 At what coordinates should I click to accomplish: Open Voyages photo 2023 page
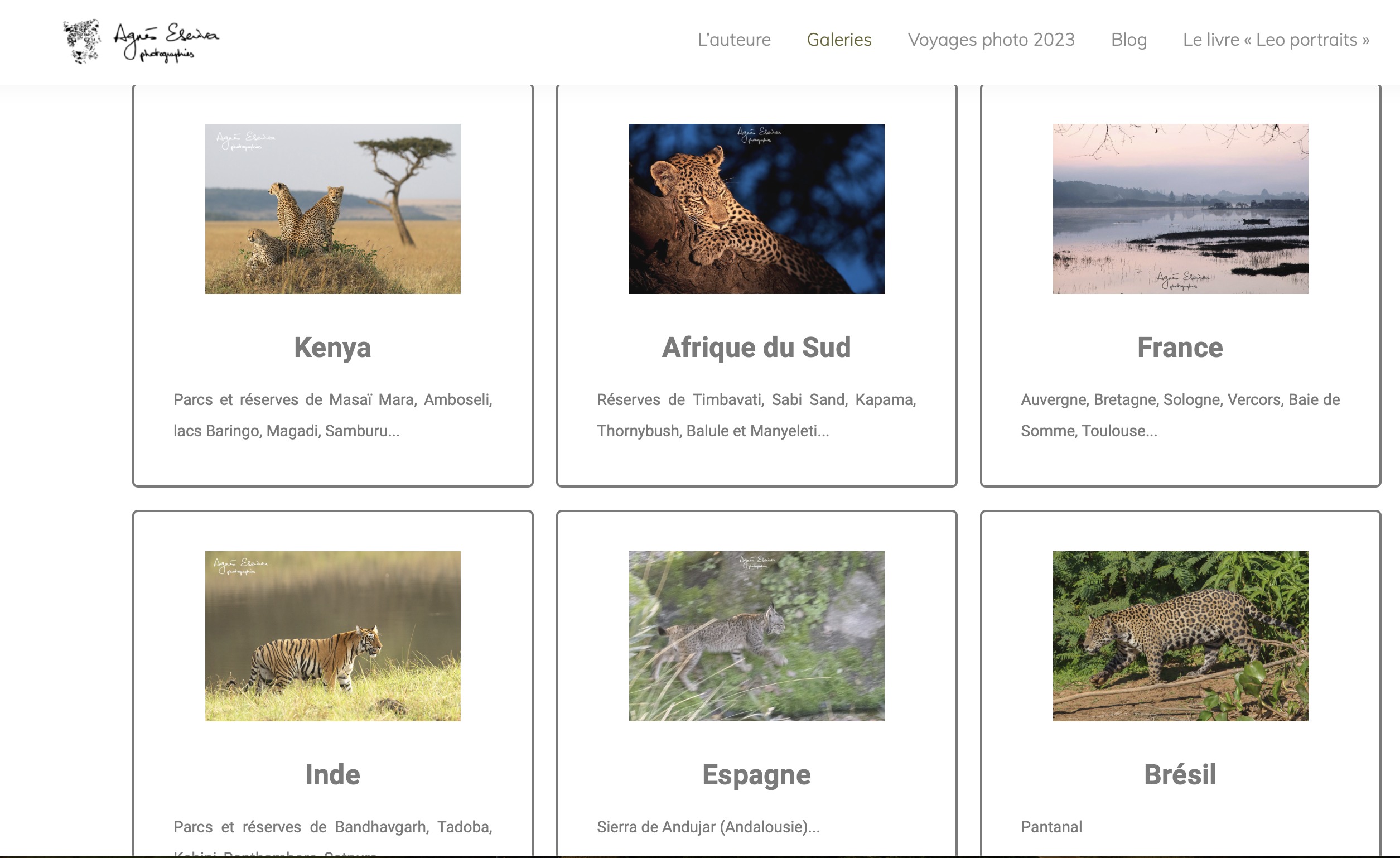[991, 40]
